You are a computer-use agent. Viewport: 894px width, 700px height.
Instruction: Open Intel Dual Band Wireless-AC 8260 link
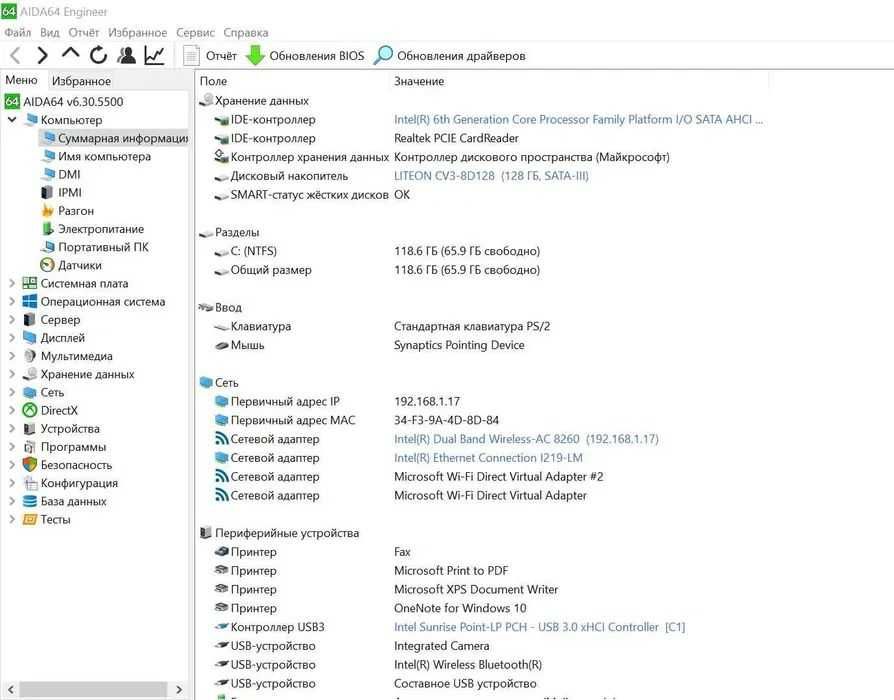tap(526, 439)
